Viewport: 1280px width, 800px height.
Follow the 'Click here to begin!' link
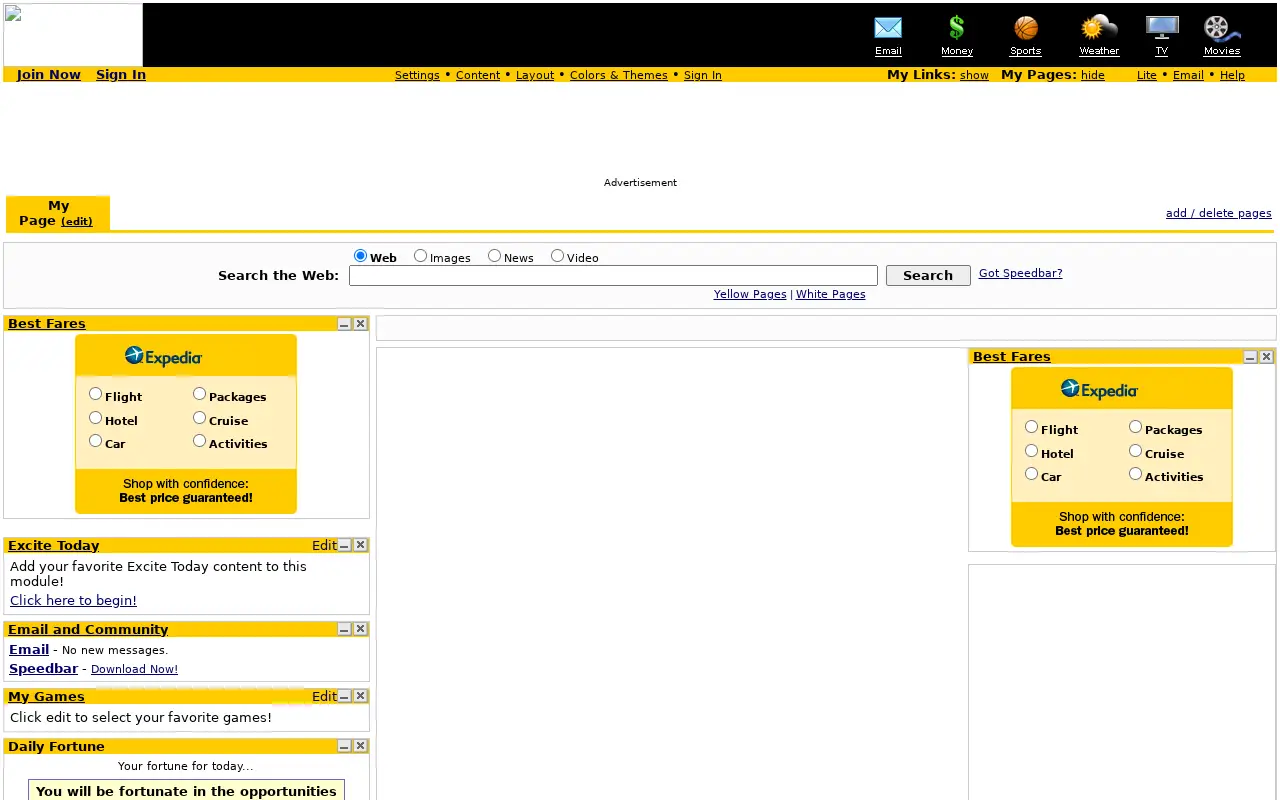click(73, 600)
